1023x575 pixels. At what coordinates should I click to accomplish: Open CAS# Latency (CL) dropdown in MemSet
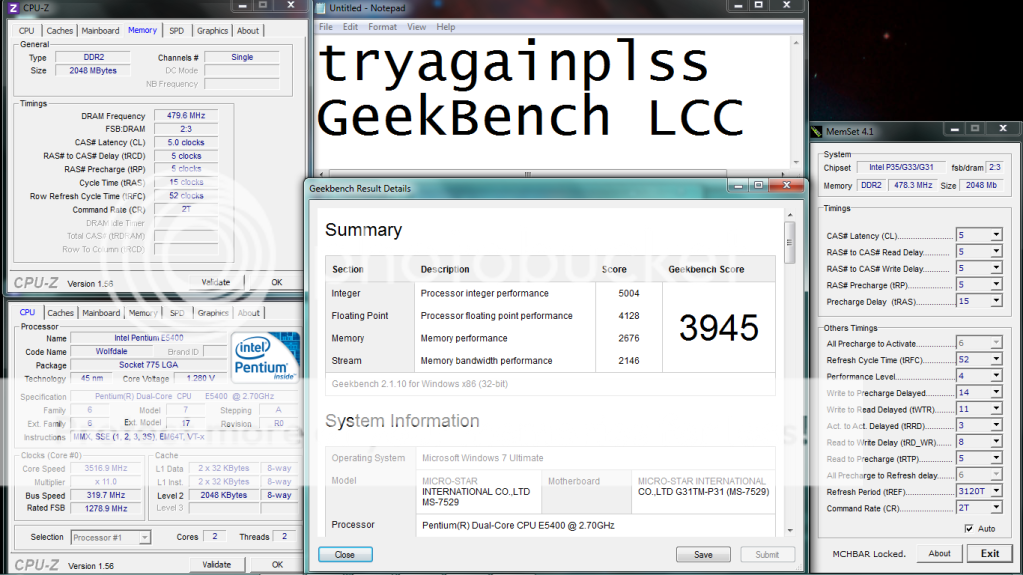point(996,235)
